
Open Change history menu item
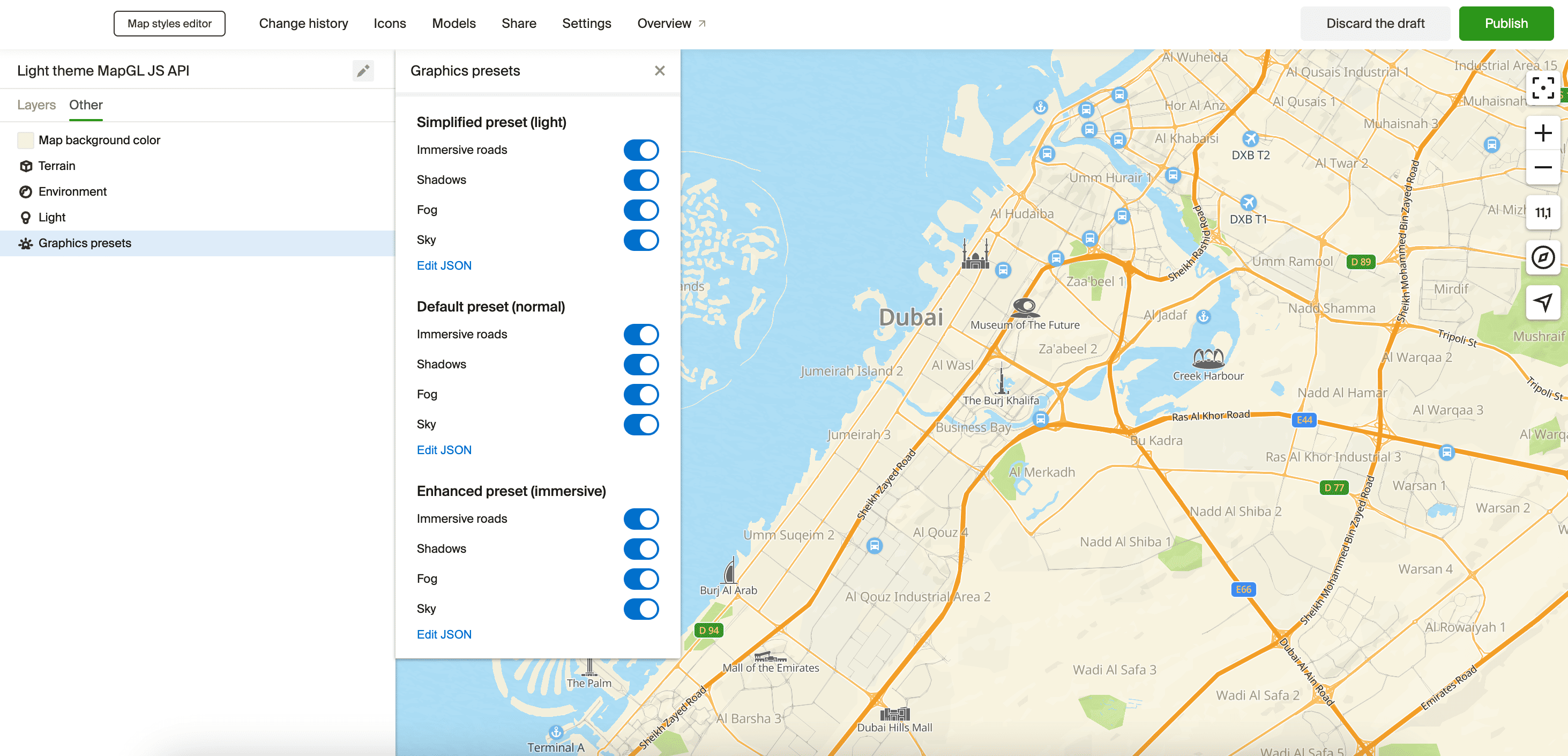click(304, 22)
